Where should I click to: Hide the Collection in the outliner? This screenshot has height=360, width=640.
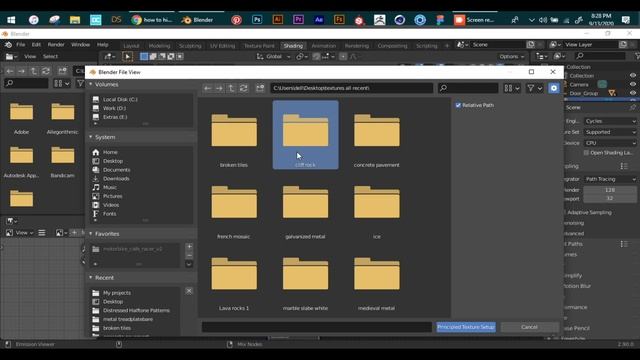633,76
